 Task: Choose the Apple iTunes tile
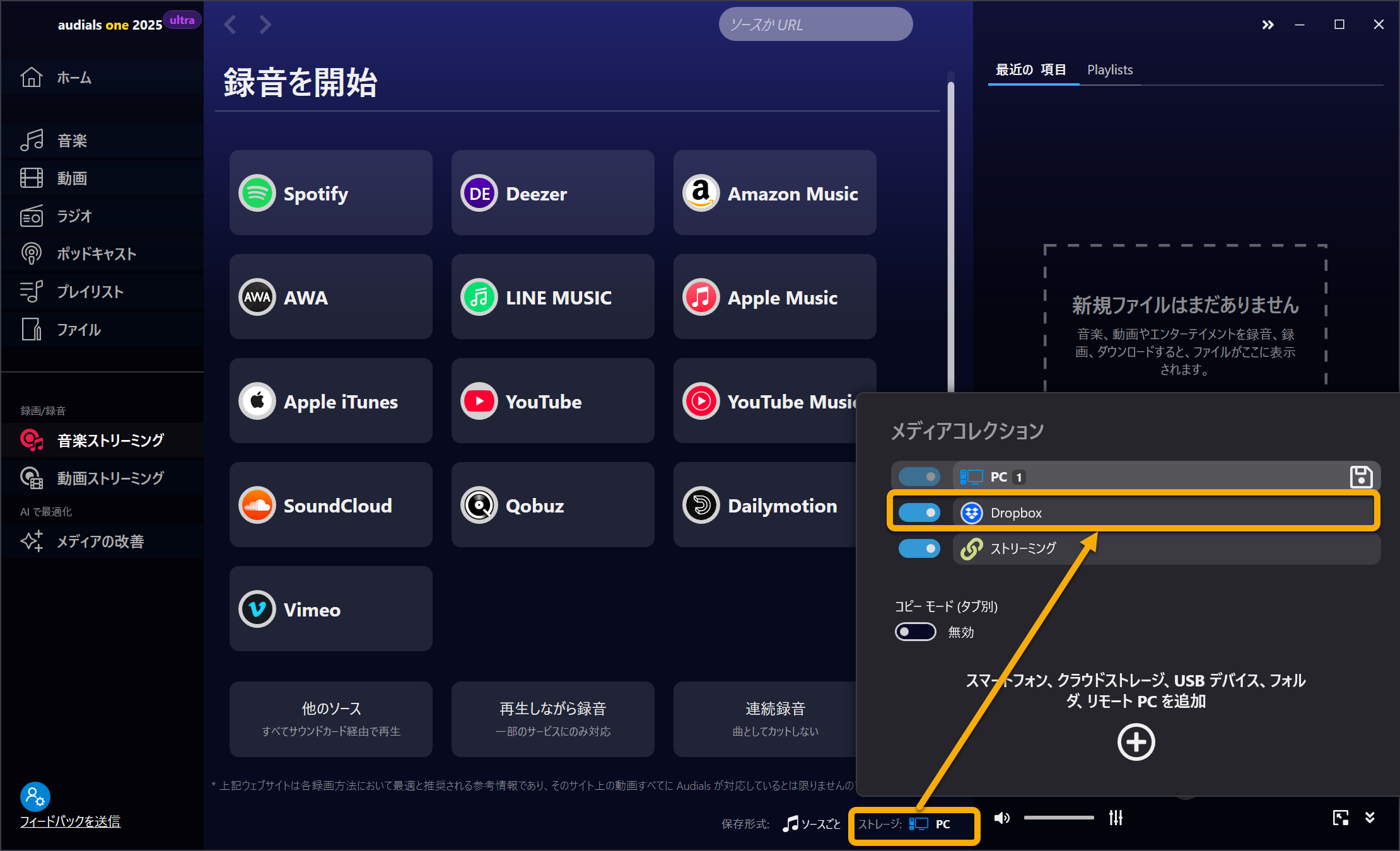330,401
